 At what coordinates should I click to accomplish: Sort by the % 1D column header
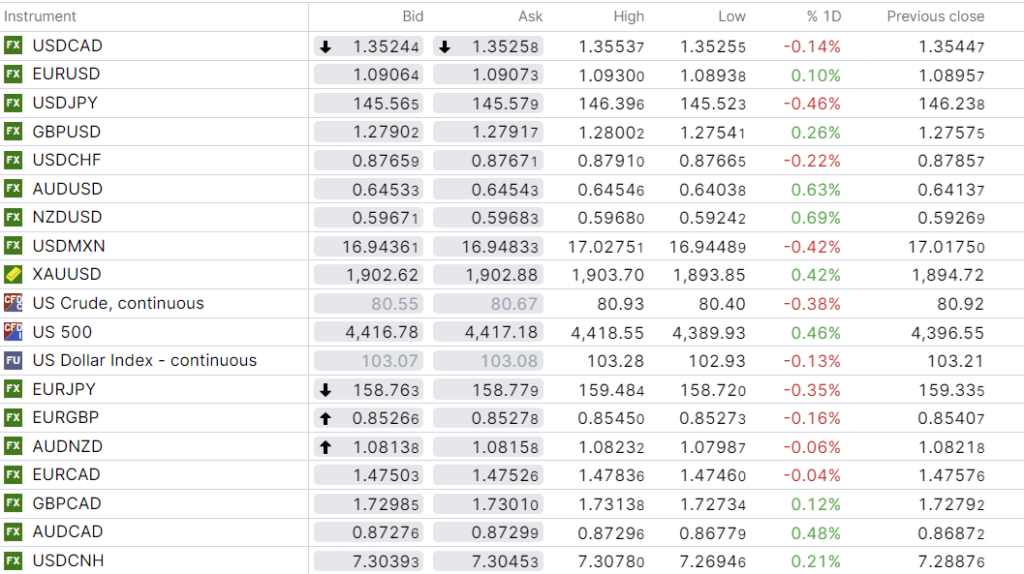[823, 17]
